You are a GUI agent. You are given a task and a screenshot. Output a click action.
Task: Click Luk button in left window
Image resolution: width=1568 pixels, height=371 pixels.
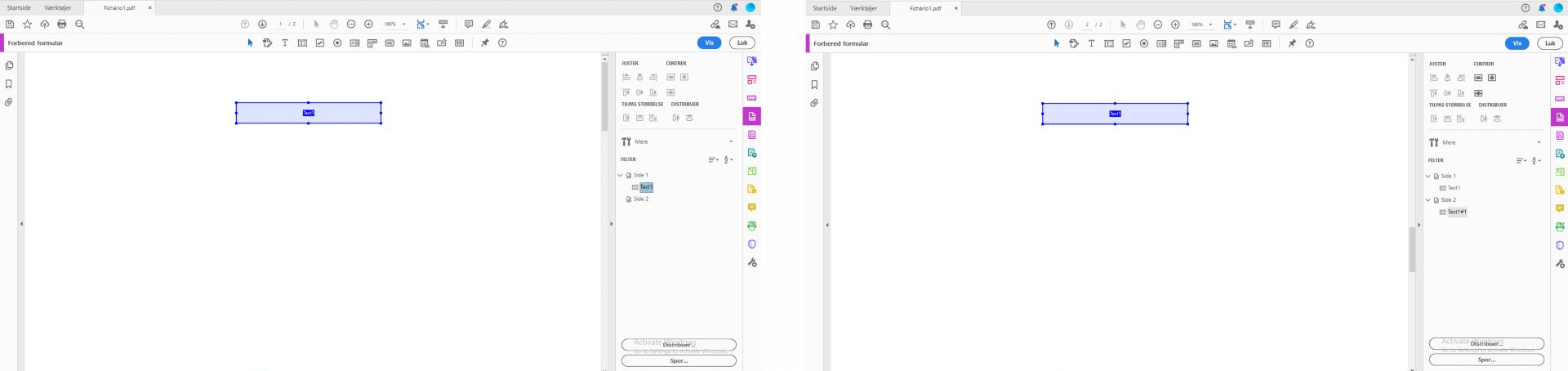pyautogui.click(x=742, y=42)
